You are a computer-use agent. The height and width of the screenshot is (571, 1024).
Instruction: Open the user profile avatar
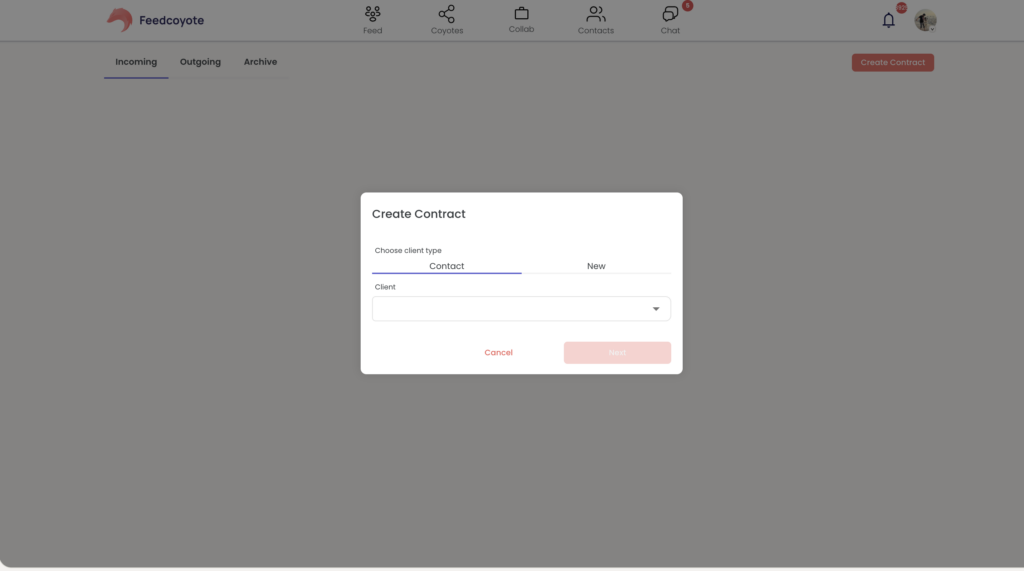coord(925,20)
